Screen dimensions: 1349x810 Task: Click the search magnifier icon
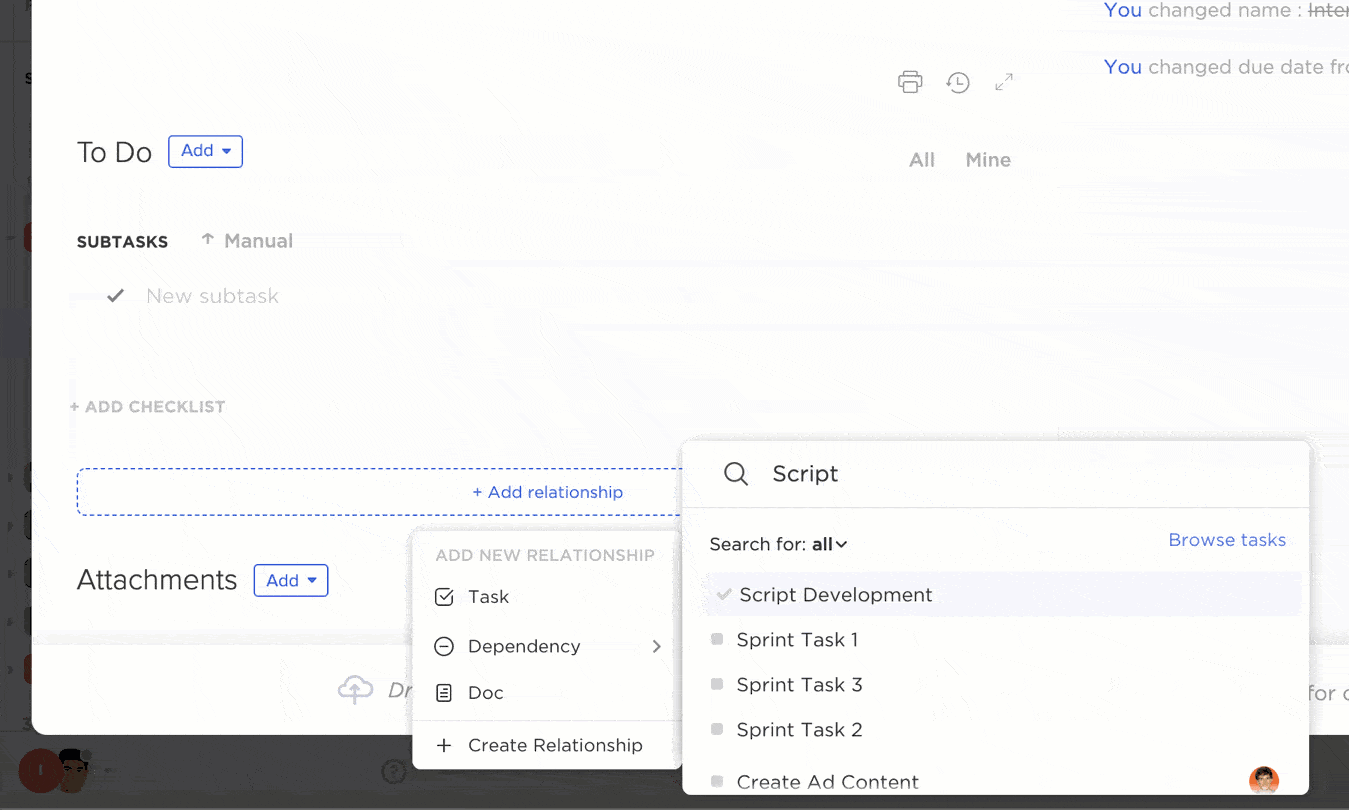[736, 474]
